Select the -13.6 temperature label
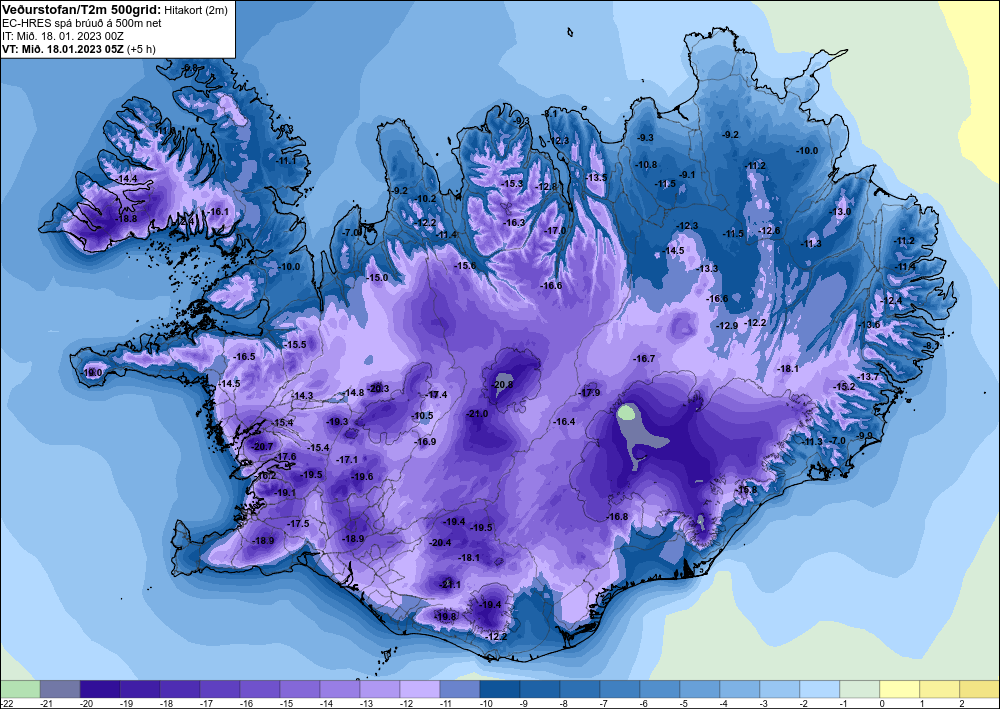This screenshot has width=1000, height=709. 869,325
